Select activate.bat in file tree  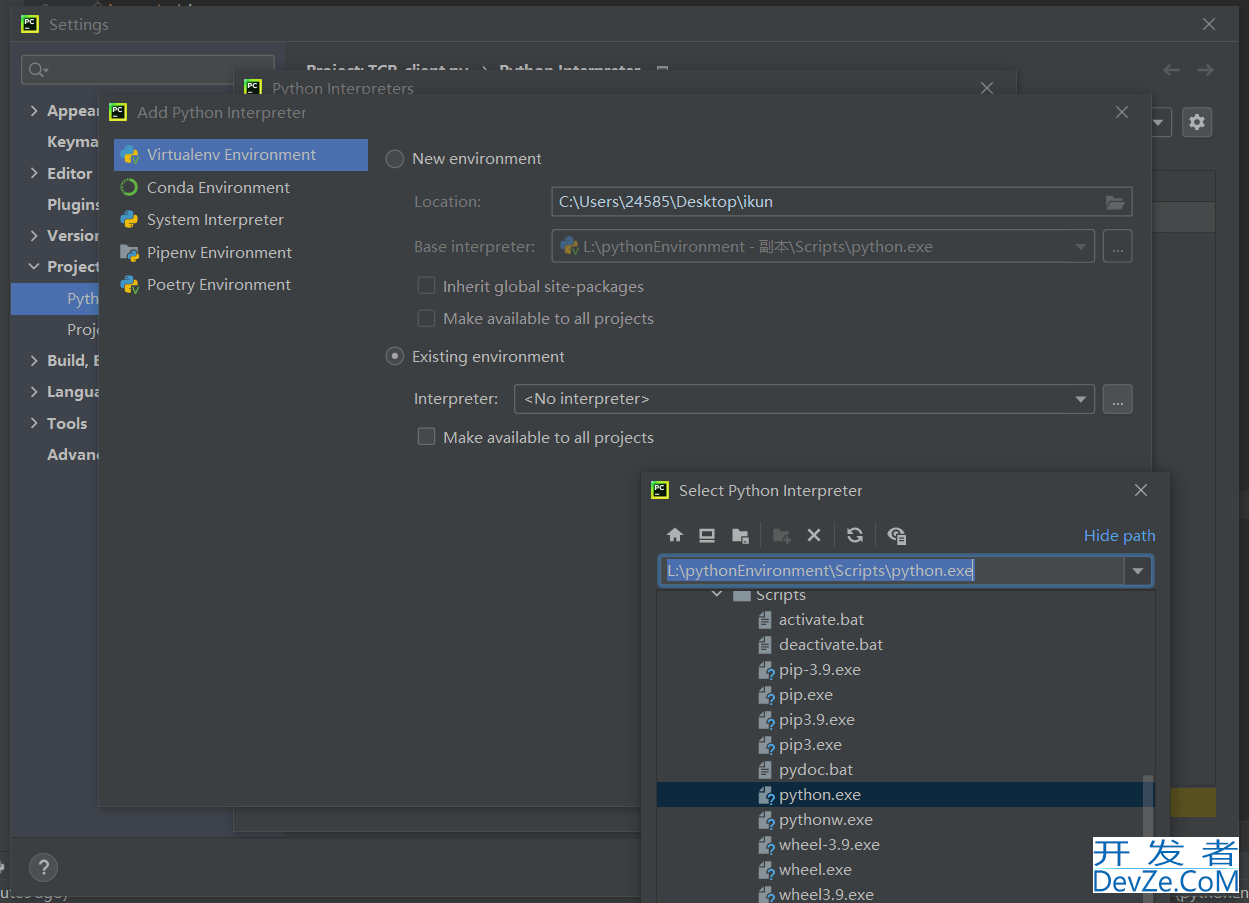tap(821, 620)
